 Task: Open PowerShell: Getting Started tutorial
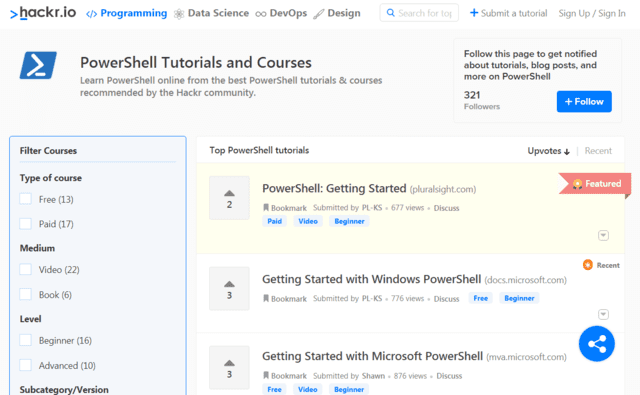[334, 189]
